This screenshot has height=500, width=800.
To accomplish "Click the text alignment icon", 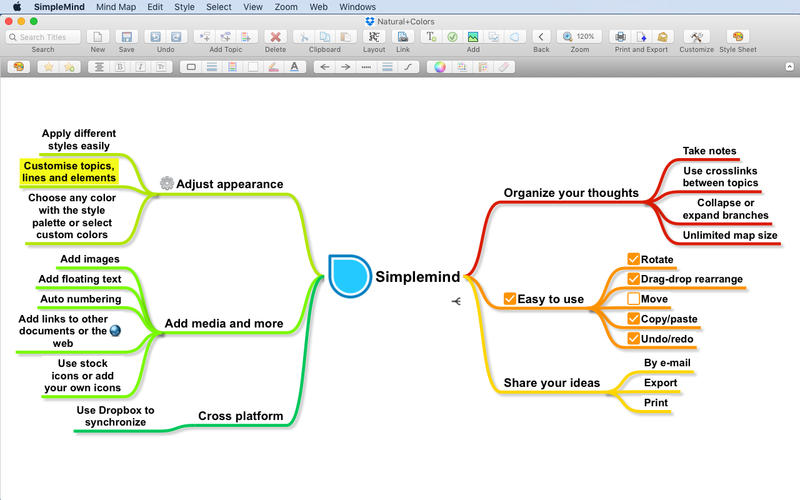I will 99,67.
